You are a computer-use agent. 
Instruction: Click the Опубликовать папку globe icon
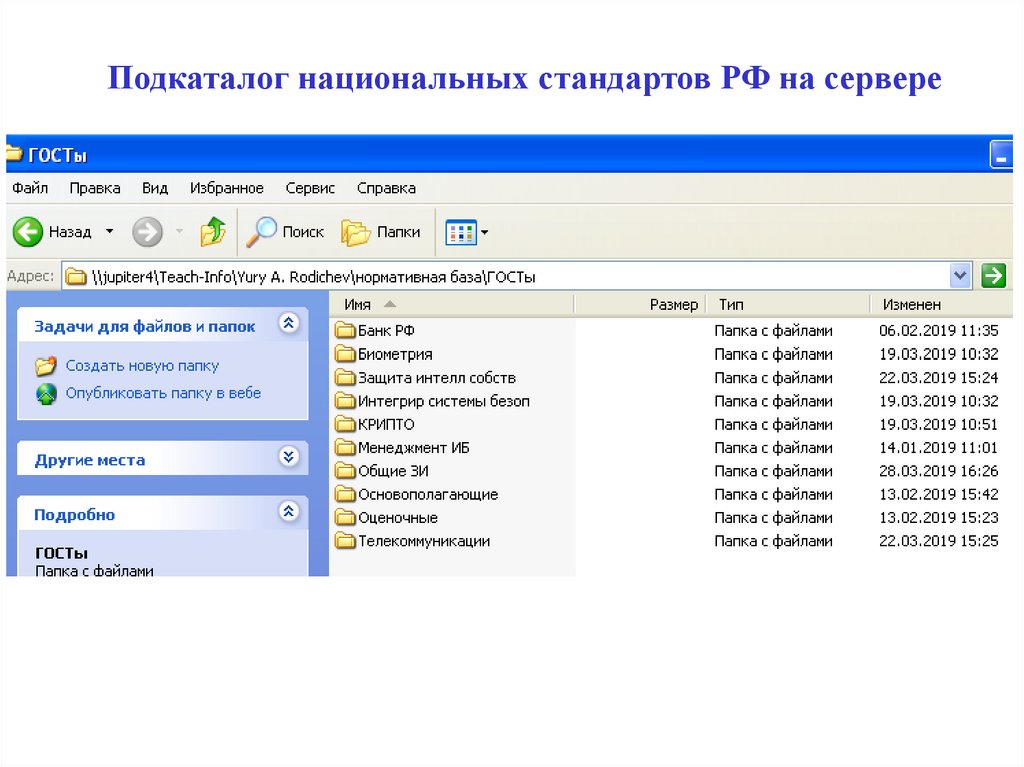[46, 393]
